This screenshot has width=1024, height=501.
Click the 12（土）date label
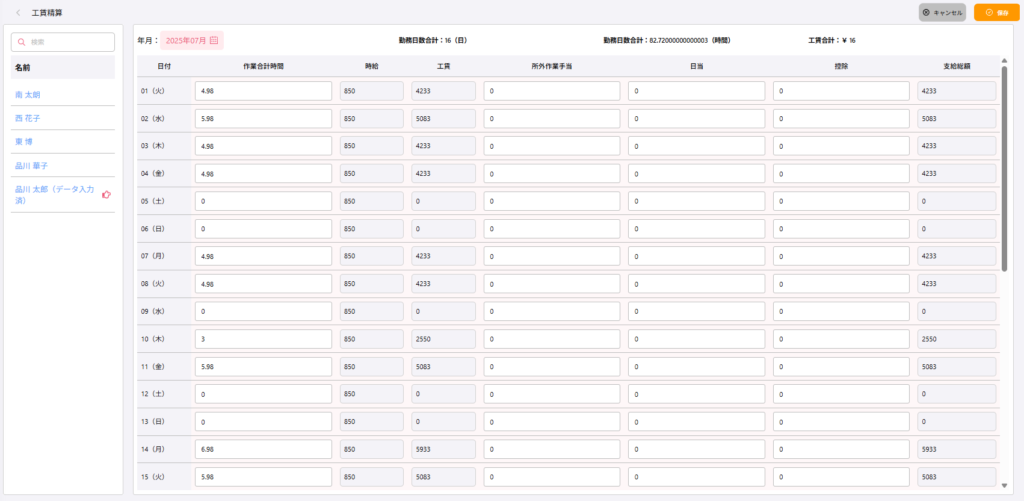click(153, 394)
